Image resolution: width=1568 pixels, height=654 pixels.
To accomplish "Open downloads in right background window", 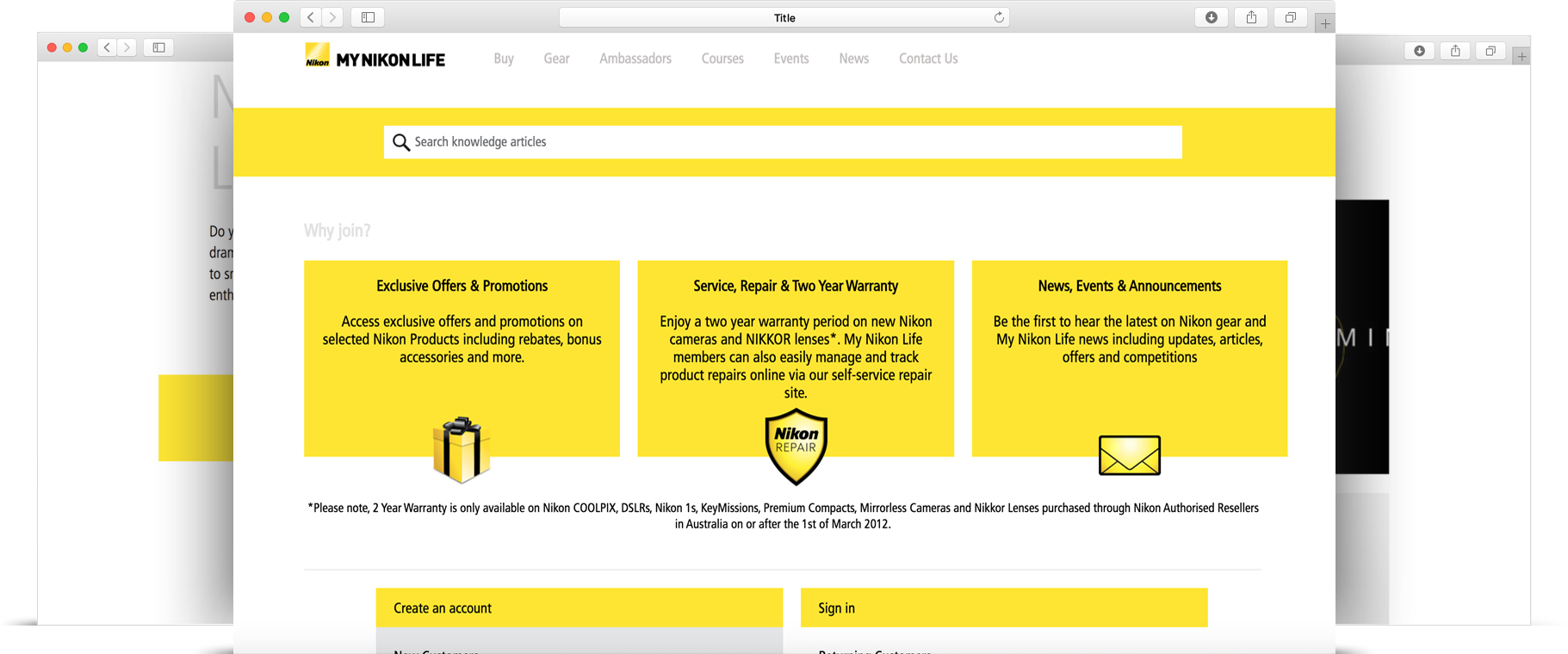I will pyautogui.click(x=1420, y=51).
